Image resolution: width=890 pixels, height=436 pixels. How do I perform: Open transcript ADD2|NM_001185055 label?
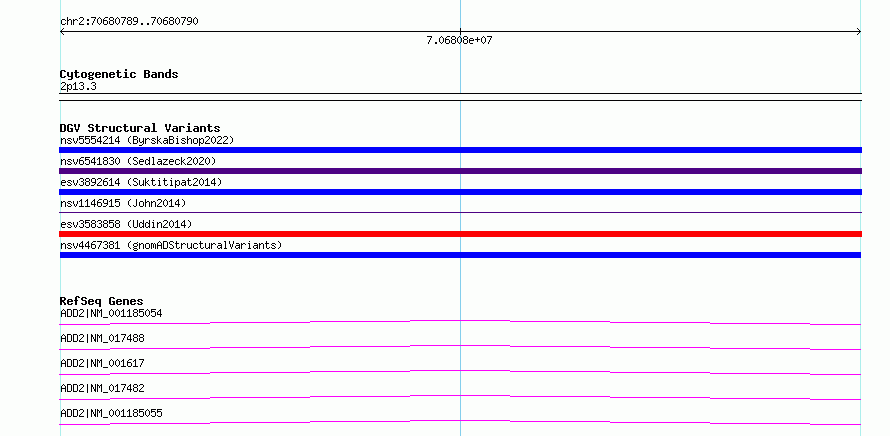[x=111, y=413]
